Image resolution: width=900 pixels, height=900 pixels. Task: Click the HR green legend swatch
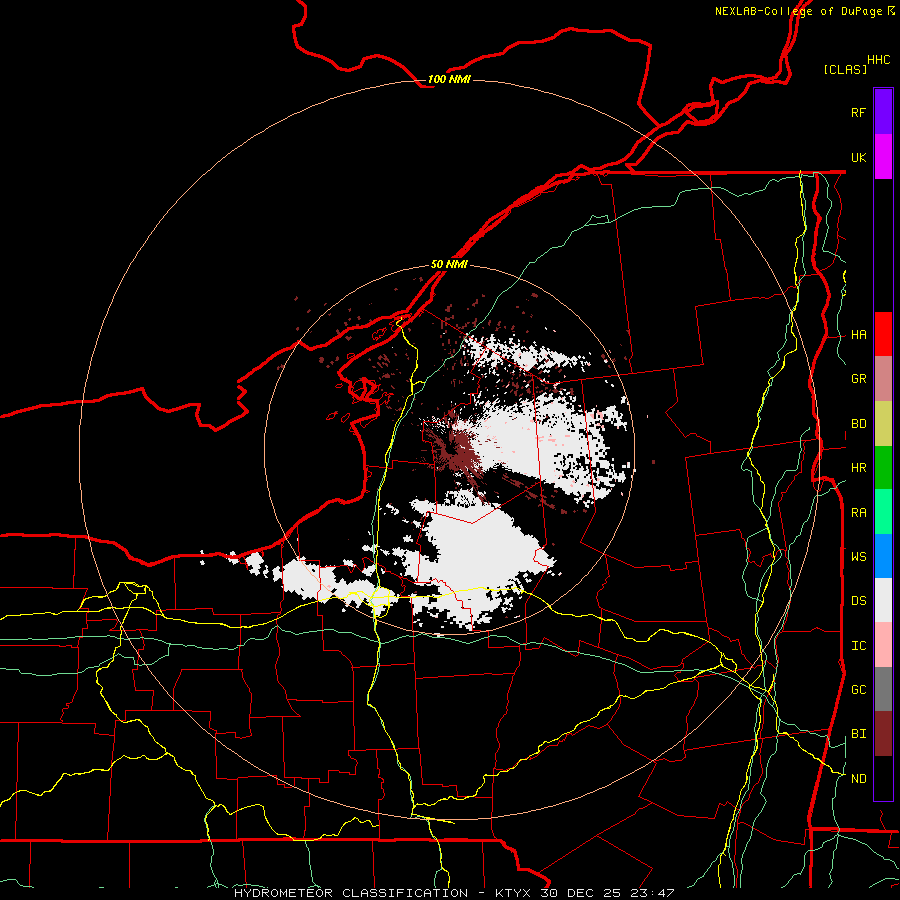(x=883, y=468)
